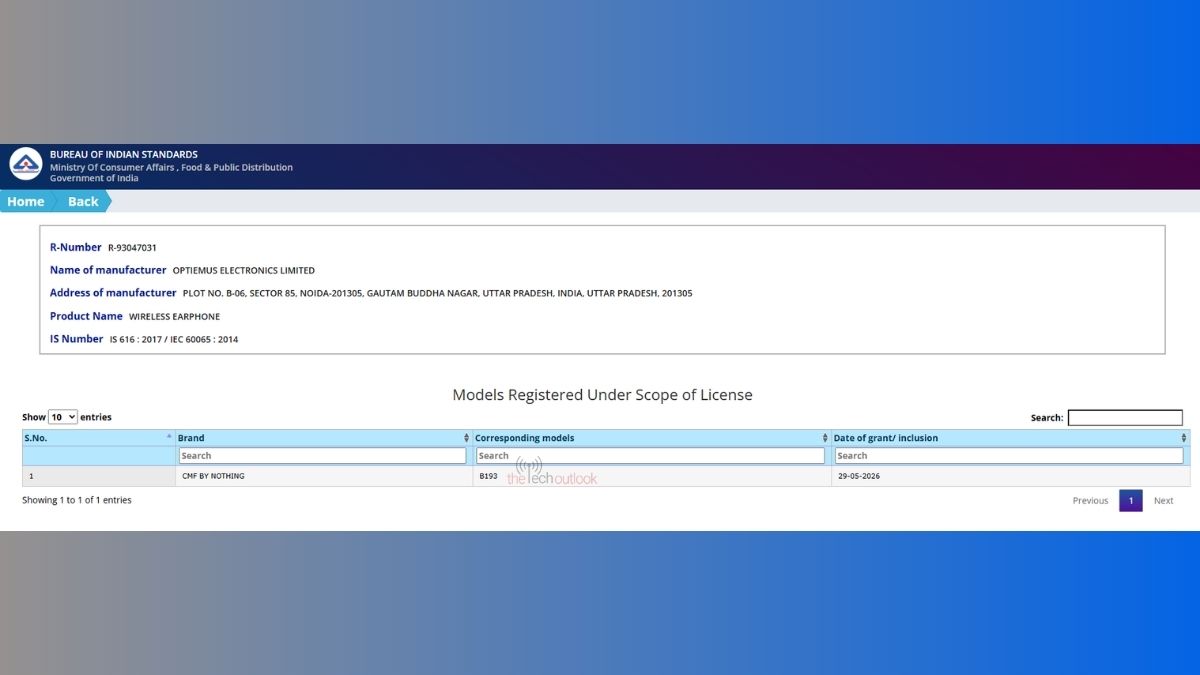Screen dimensions: 1200x675
Task: Select product name WIRELESS EARPHONE
Action: point(174,317)
